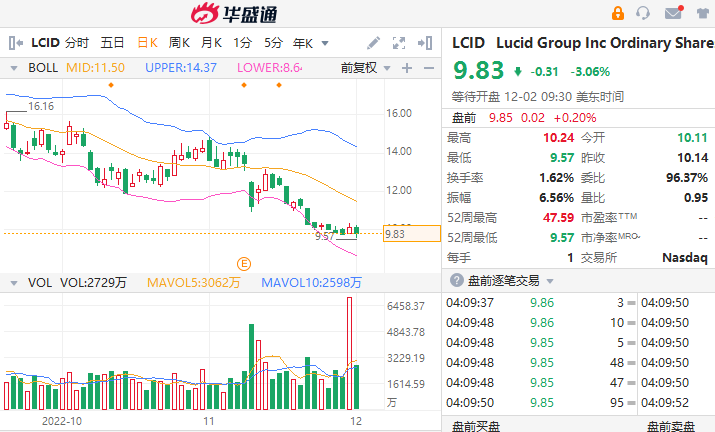
Task: Switch to 分时 chart tab
Action: pos(77,43)
